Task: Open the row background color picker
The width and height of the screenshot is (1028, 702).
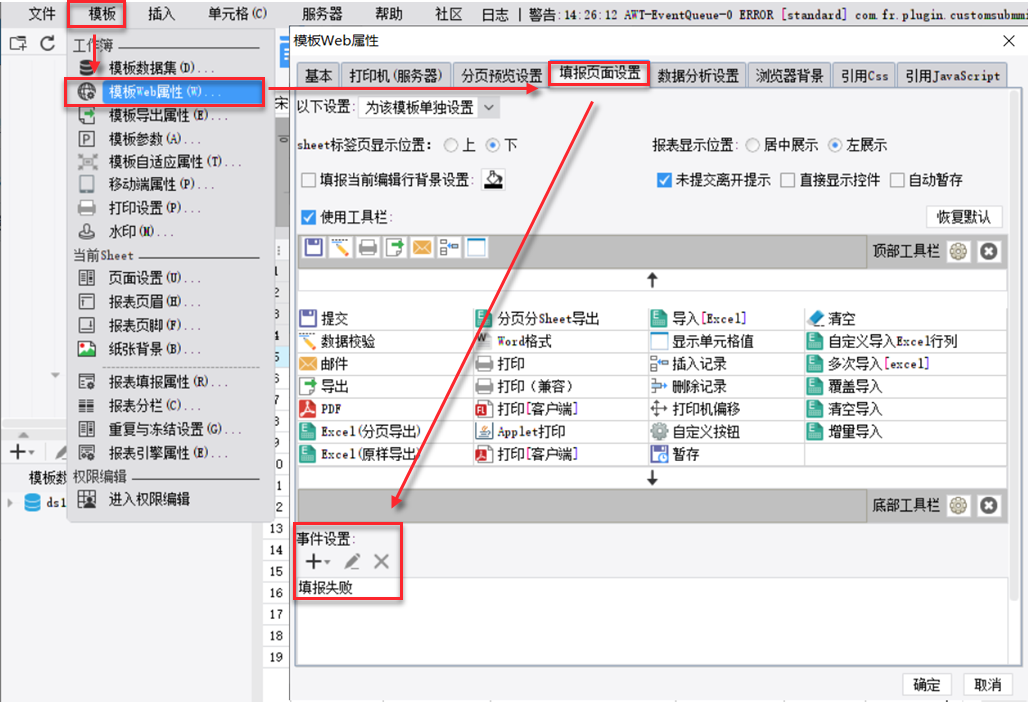Action: tap(494, 180)
